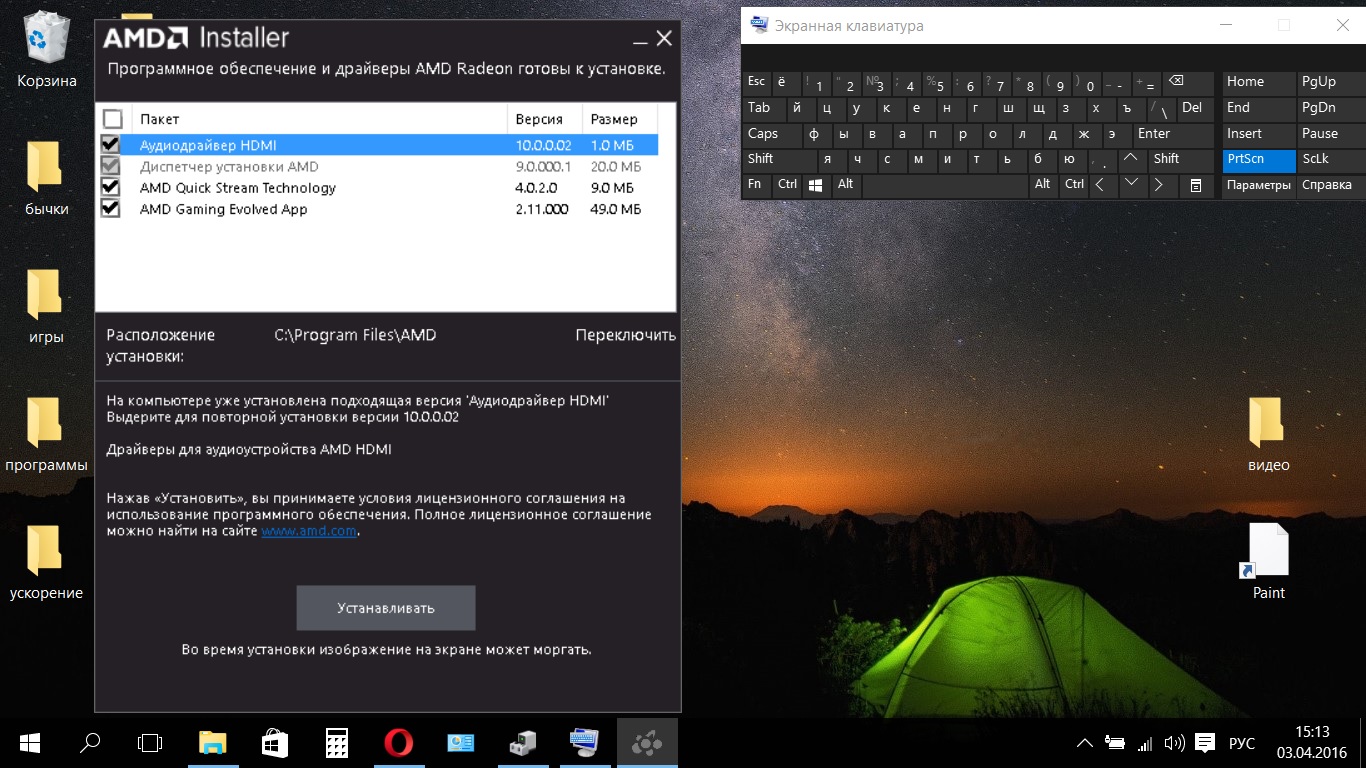Image resolution: width=1366 pixels, height=768 pixels.
Task: Select the AMD Gaming Evolved App row name
Action: (x=224, y=209)
